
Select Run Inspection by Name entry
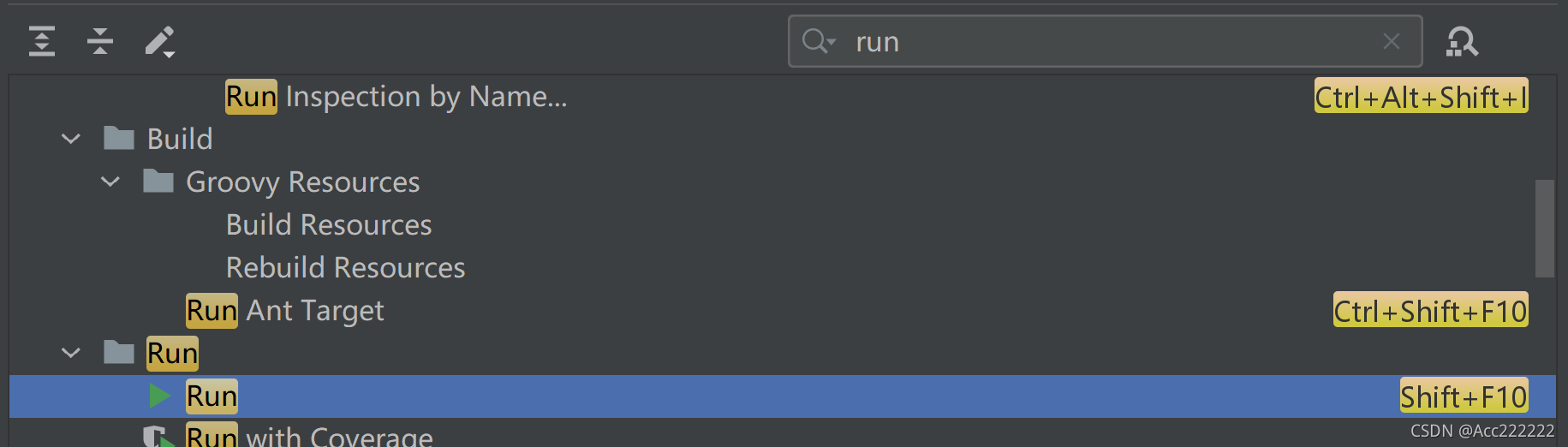pos(396,96)
